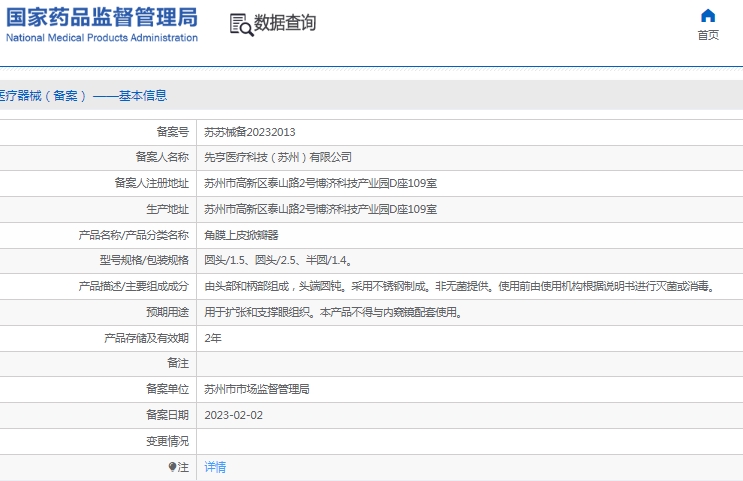
Task: Click the address value in 生产地址 row
Action: [321, 209]
